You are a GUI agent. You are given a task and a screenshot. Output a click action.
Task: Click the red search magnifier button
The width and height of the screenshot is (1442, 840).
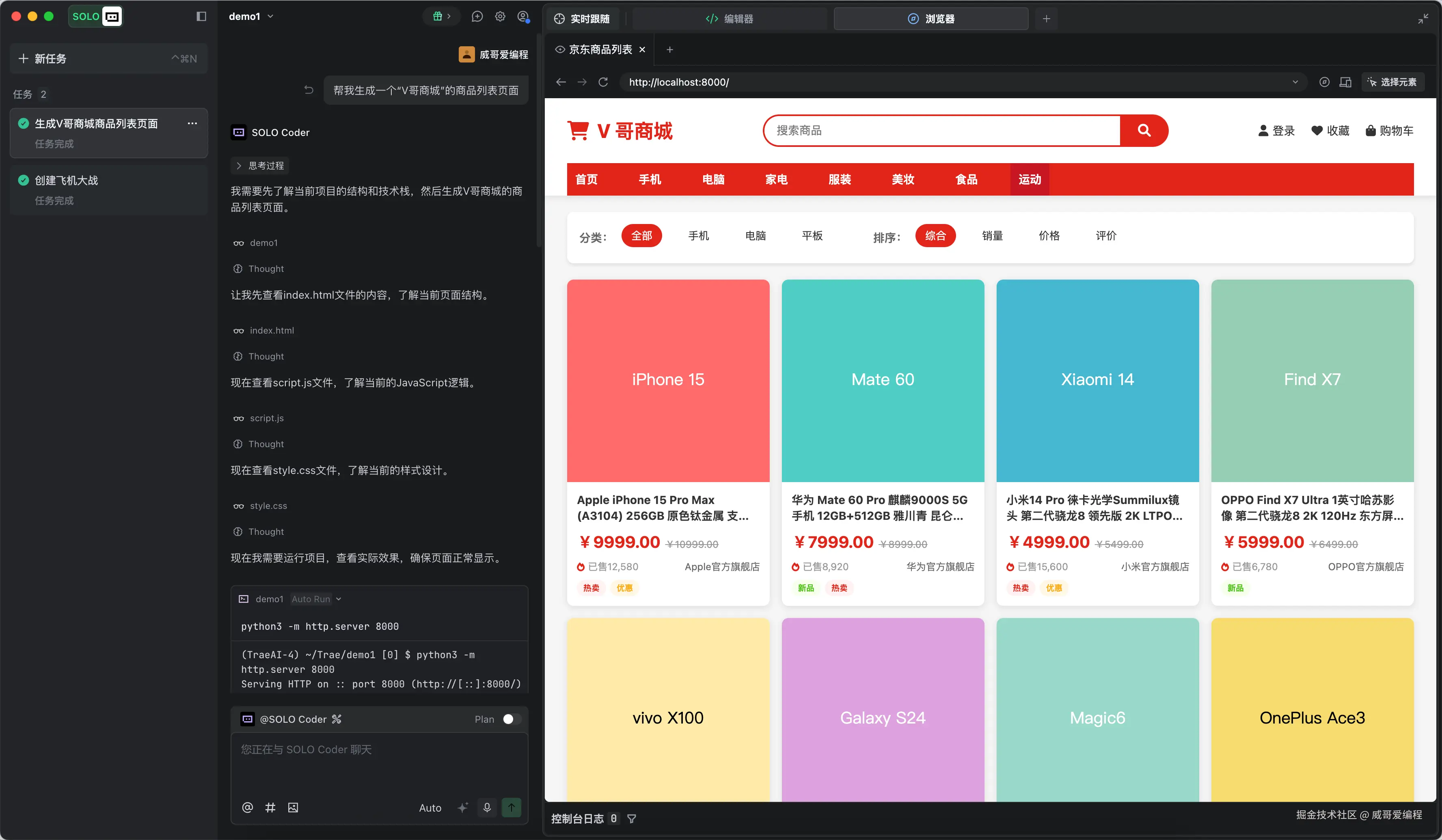[x=1144, y=130]
